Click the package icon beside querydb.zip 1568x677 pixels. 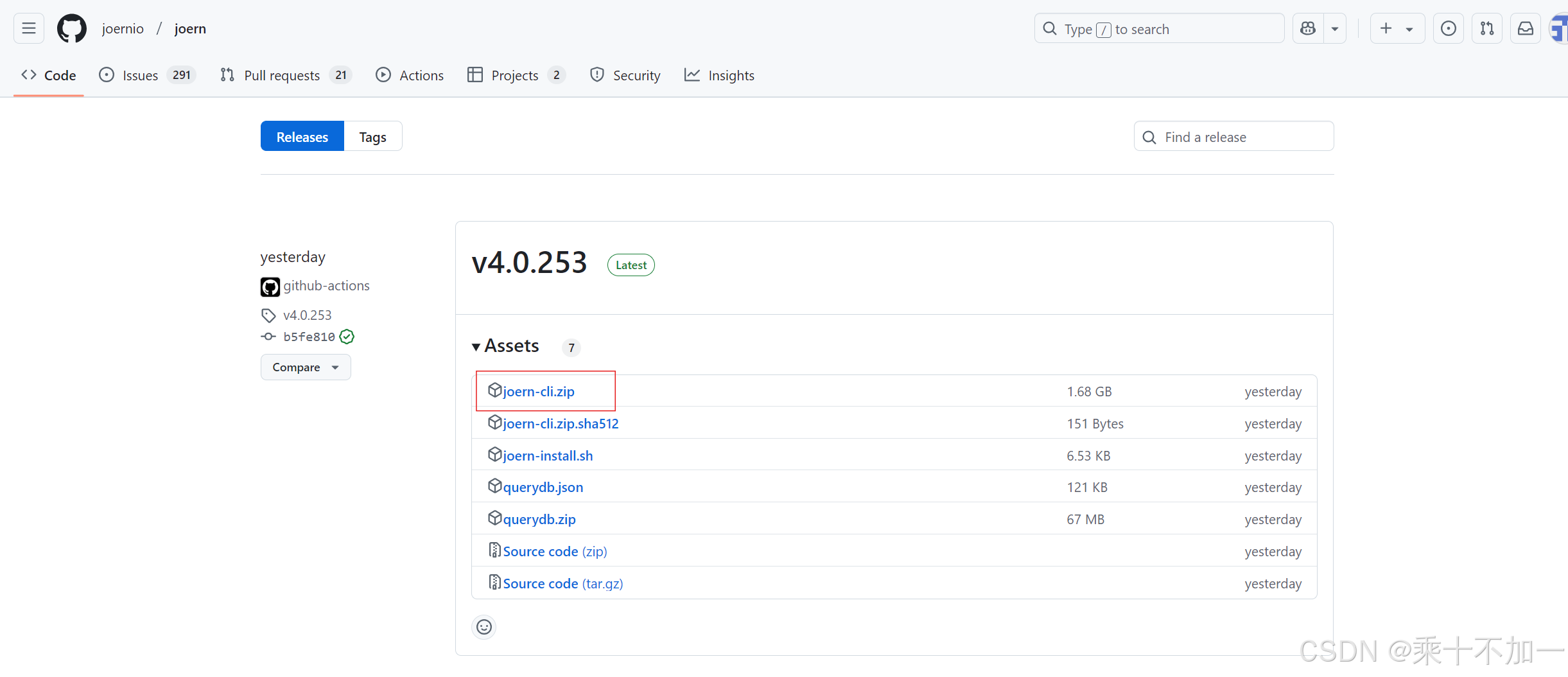coord(494,518)
